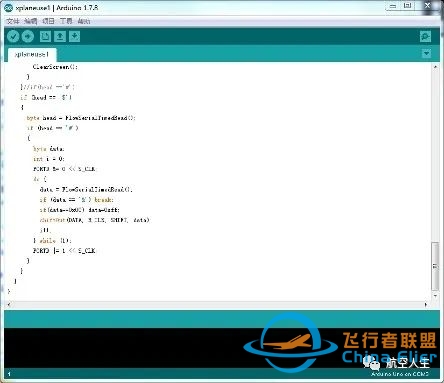Place cursor on the shiftOut code line
444x383 pixels.
click(95, 220)
